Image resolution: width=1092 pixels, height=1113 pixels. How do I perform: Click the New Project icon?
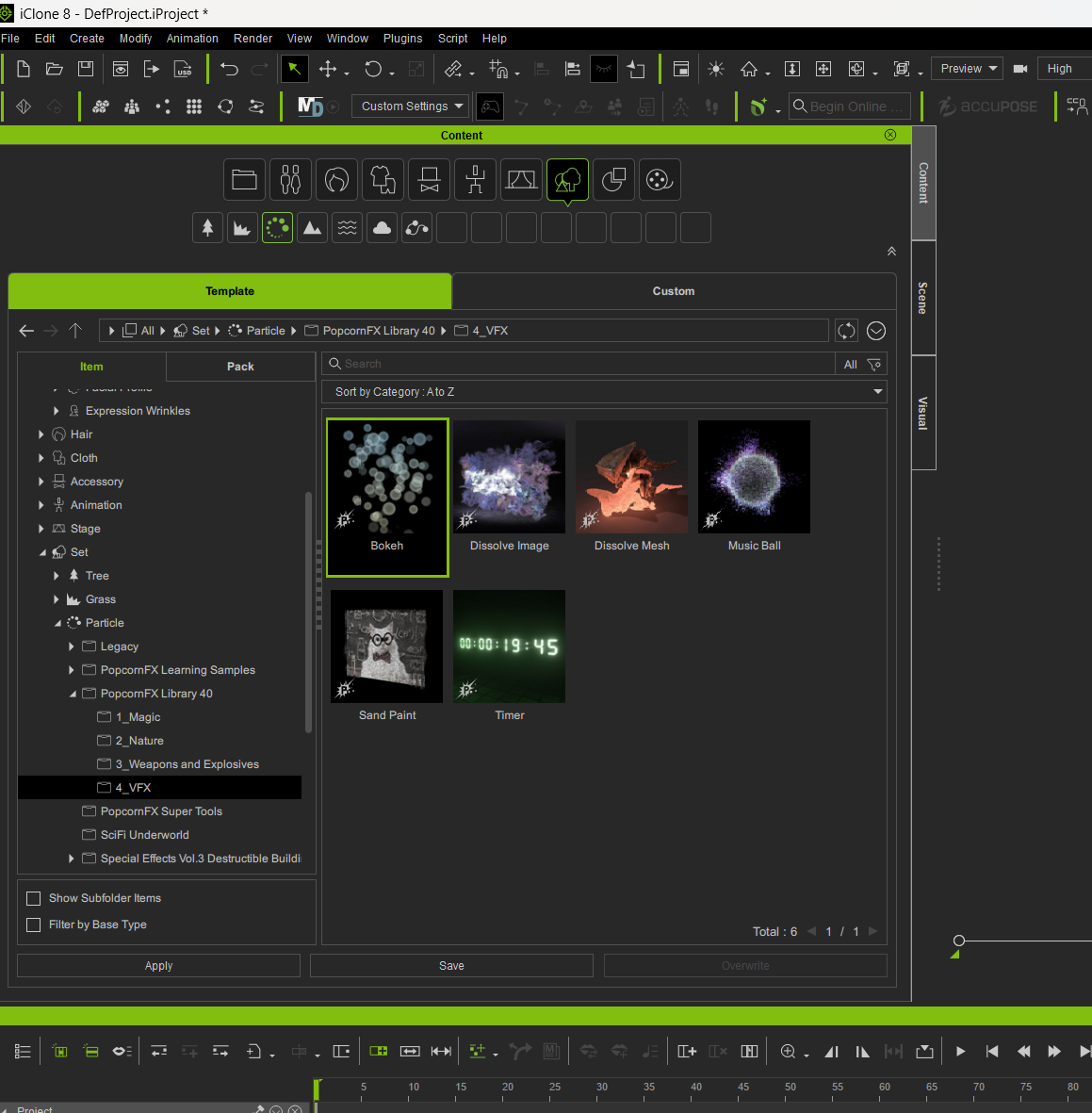pos(23,69)
